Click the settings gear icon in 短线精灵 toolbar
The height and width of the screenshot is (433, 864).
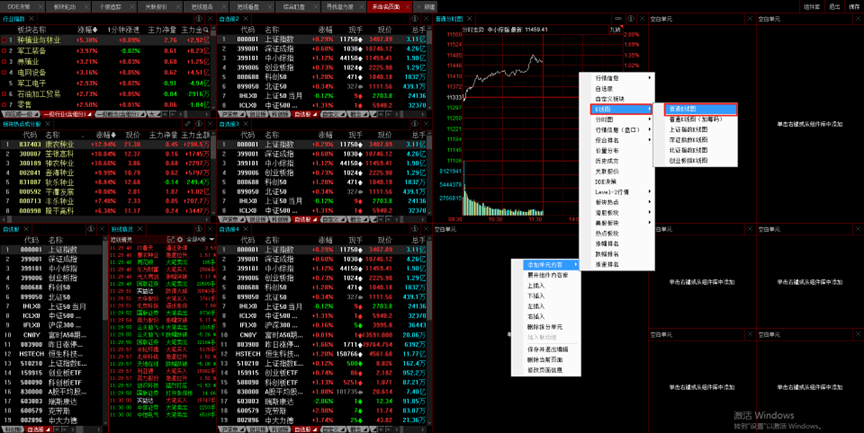[x=180, y=240]
